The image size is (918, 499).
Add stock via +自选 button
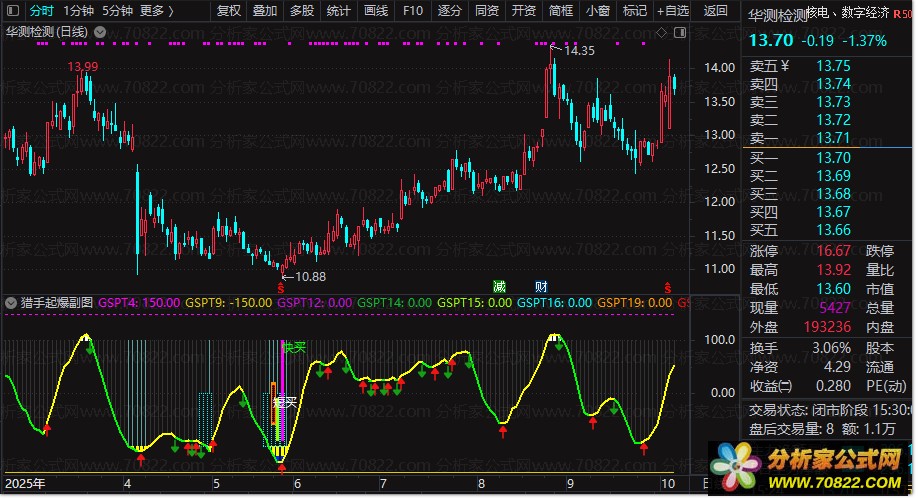point(673,11)
